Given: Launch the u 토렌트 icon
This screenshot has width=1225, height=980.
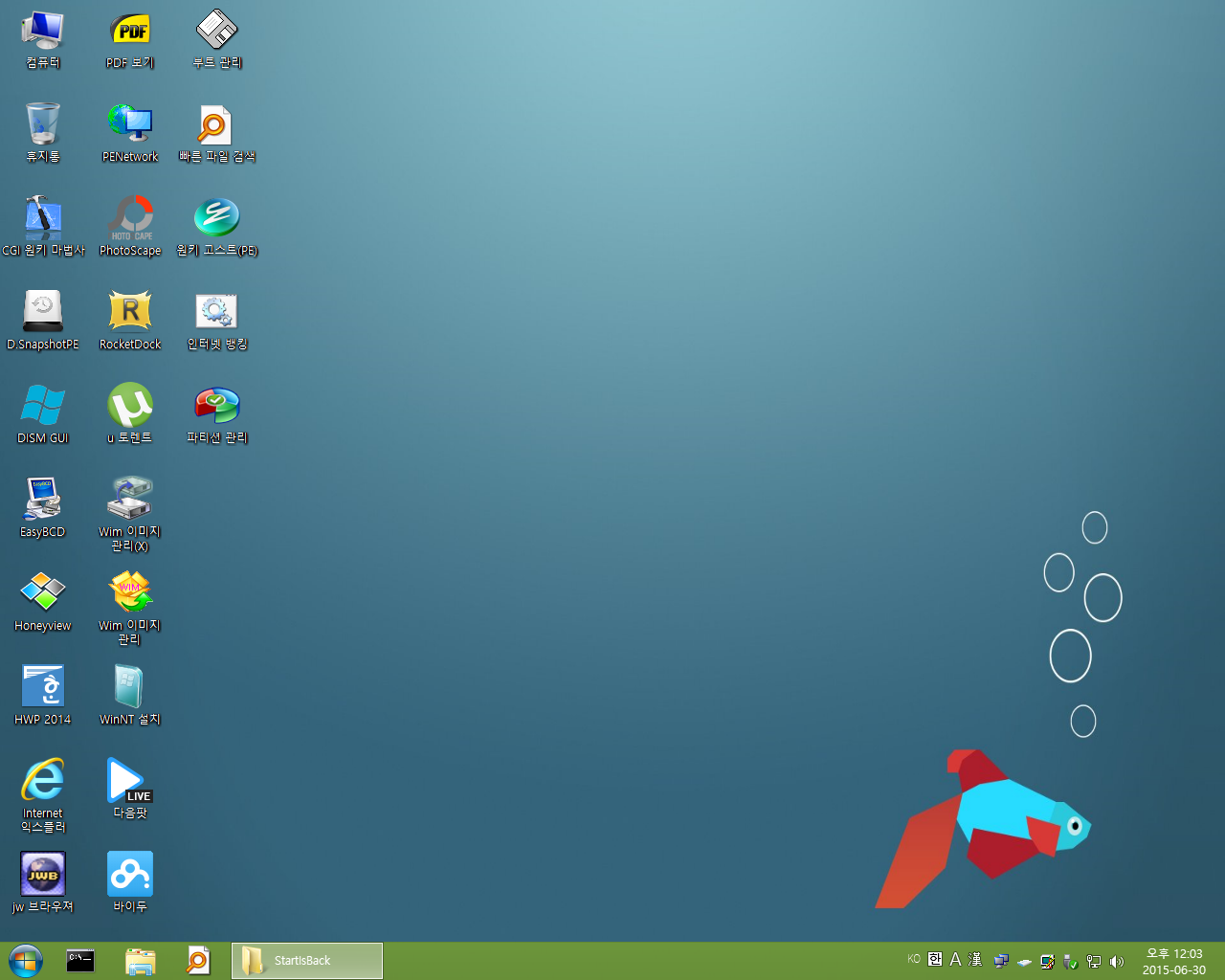Looking at the screenshot, I should [x=130, y=414].
